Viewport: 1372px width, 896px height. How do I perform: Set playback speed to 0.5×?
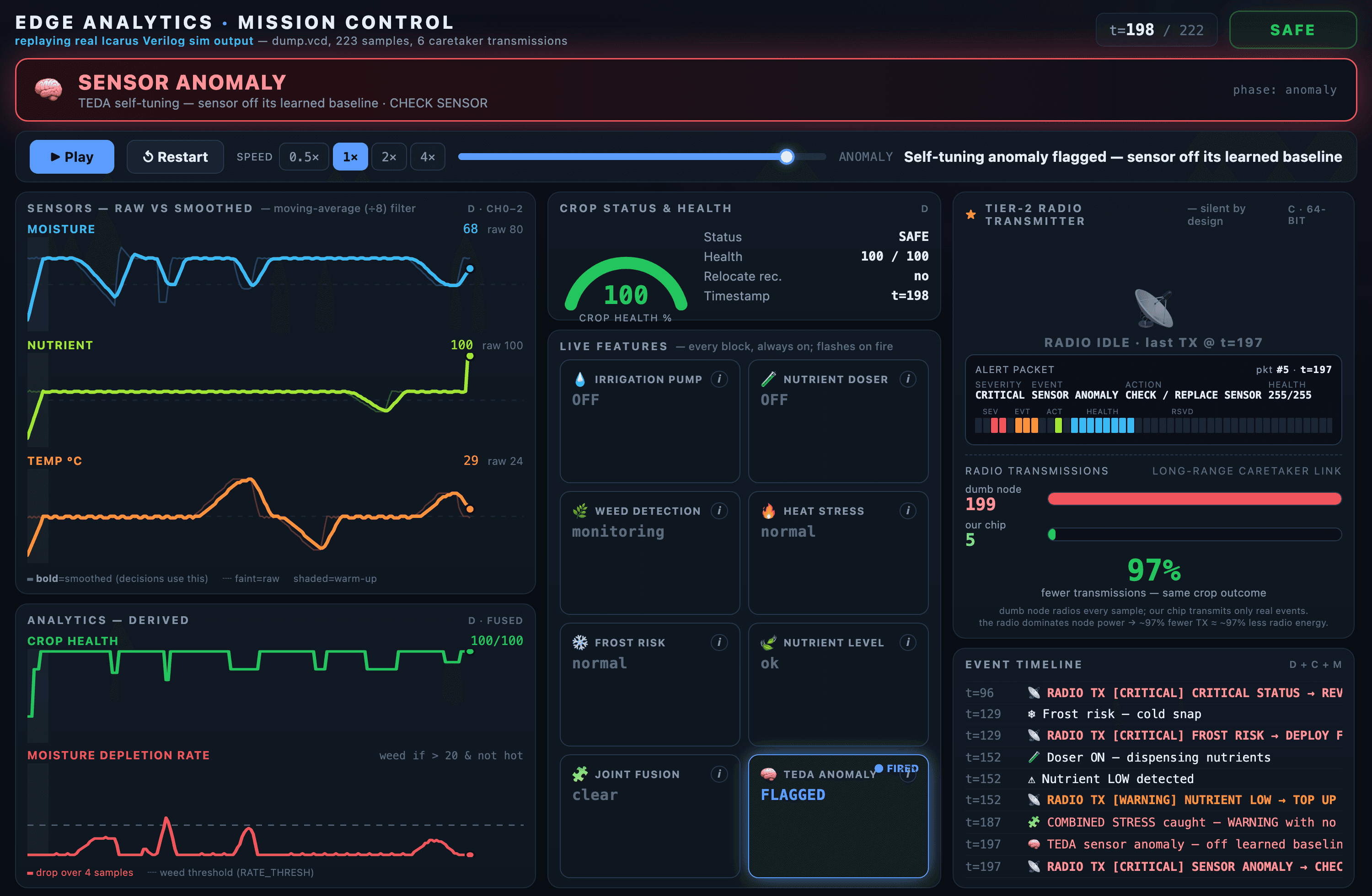[304, 157]
